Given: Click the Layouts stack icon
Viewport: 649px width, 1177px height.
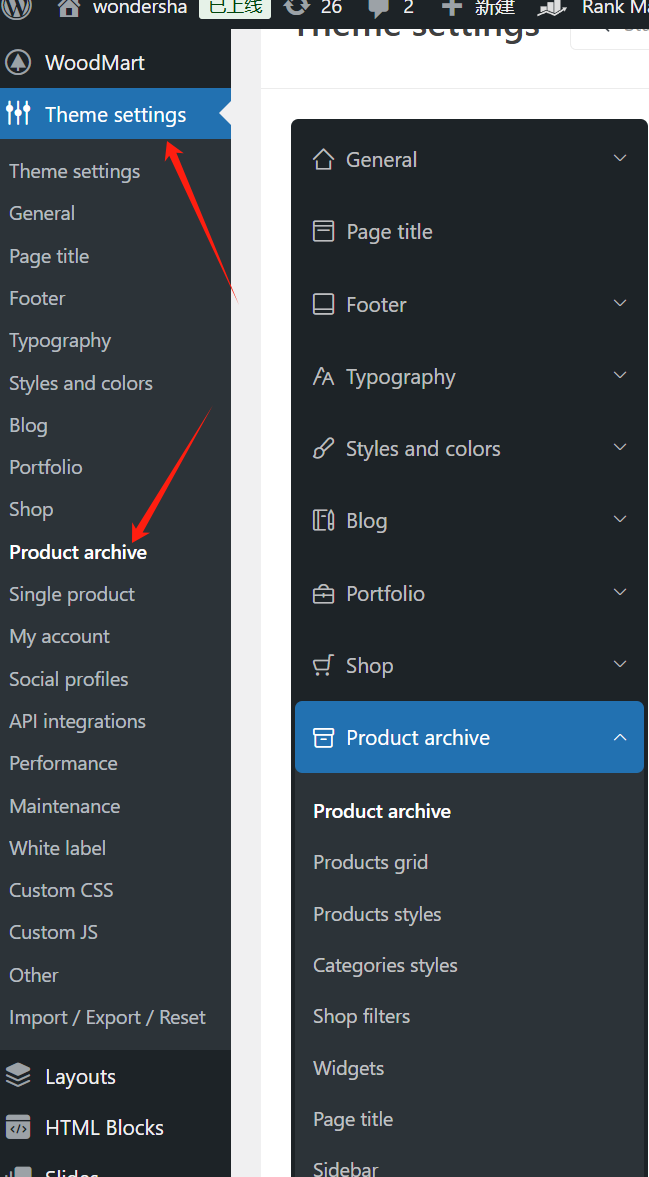Looking at the screenshot, I should (18, 1076).
